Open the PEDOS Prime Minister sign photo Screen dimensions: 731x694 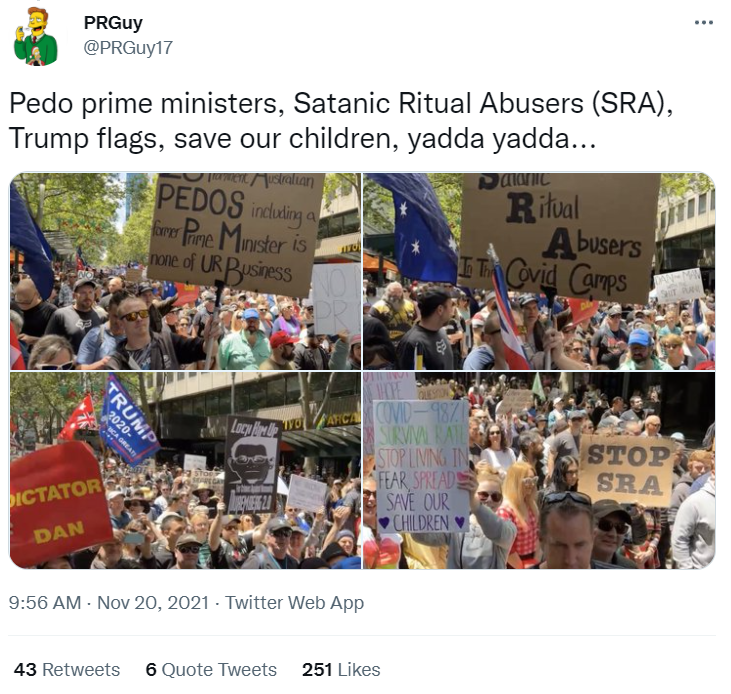coord(186,271)
